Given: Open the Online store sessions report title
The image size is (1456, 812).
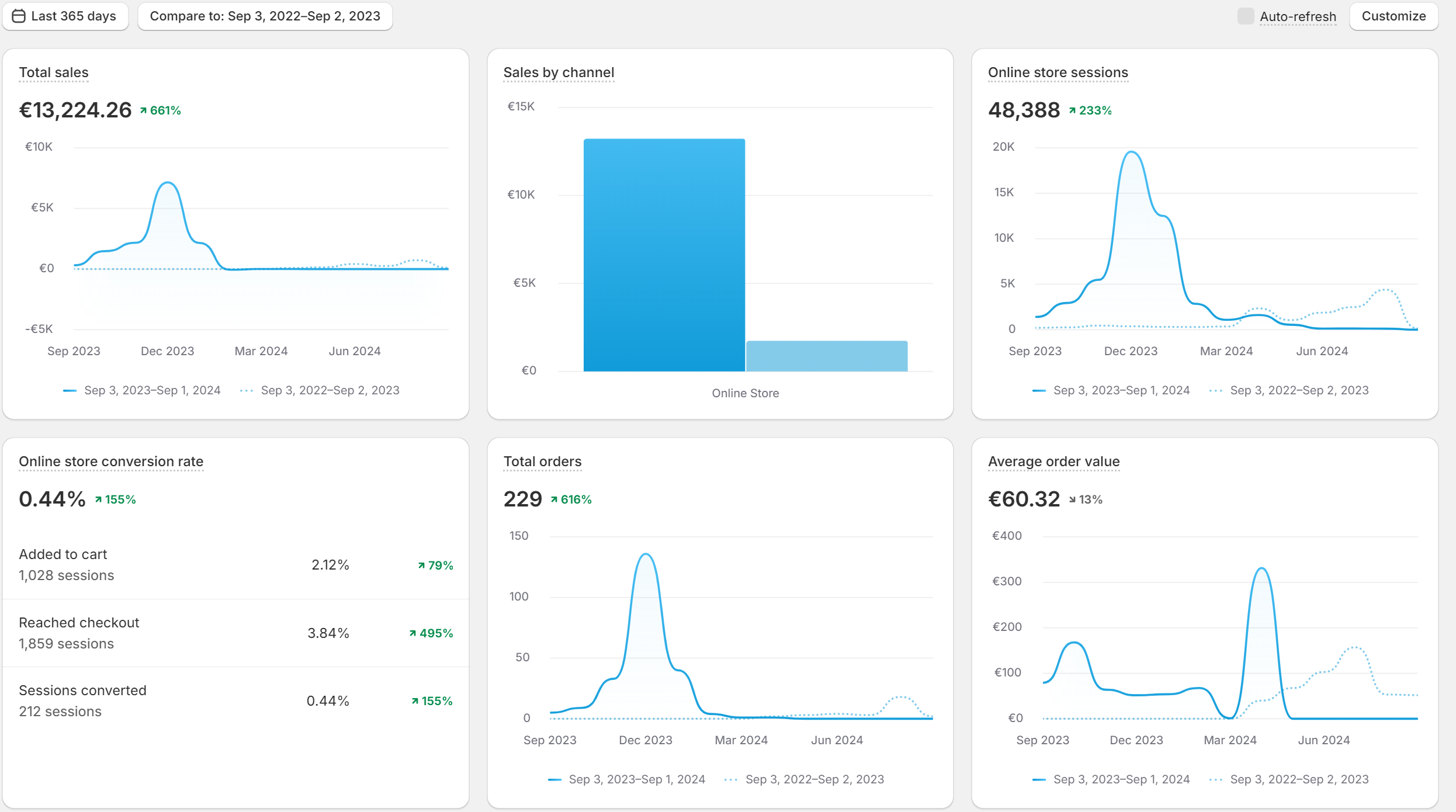Looking at the screenshot, I should (1058, 72).
